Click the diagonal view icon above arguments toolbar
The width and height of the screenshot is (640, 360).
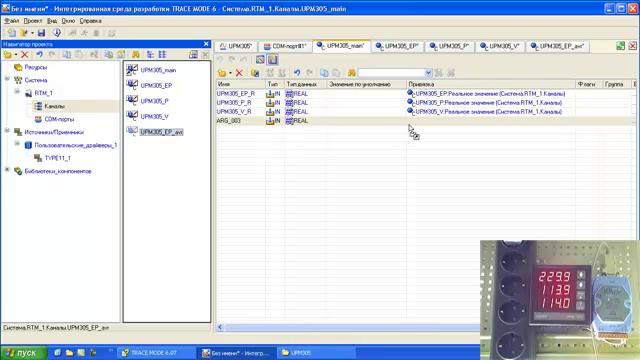(260, 60)
